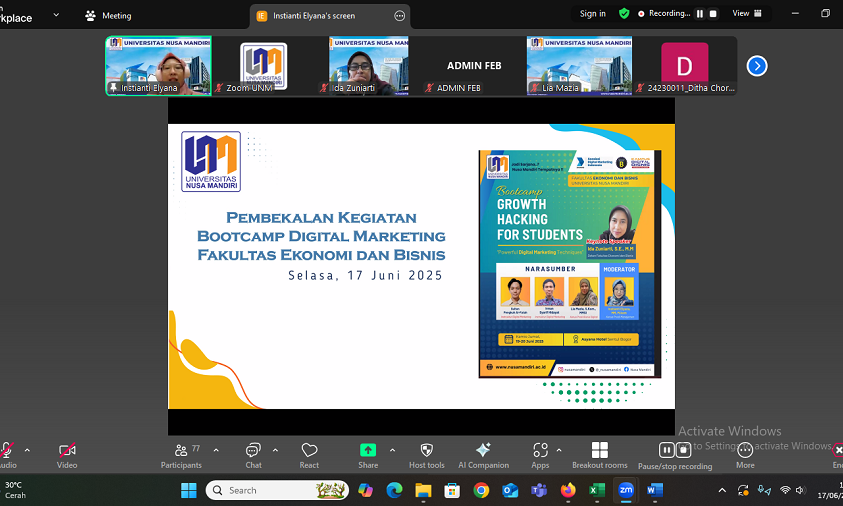
Task: Expand the Participants options caret
Action: (x=216, y=450)
